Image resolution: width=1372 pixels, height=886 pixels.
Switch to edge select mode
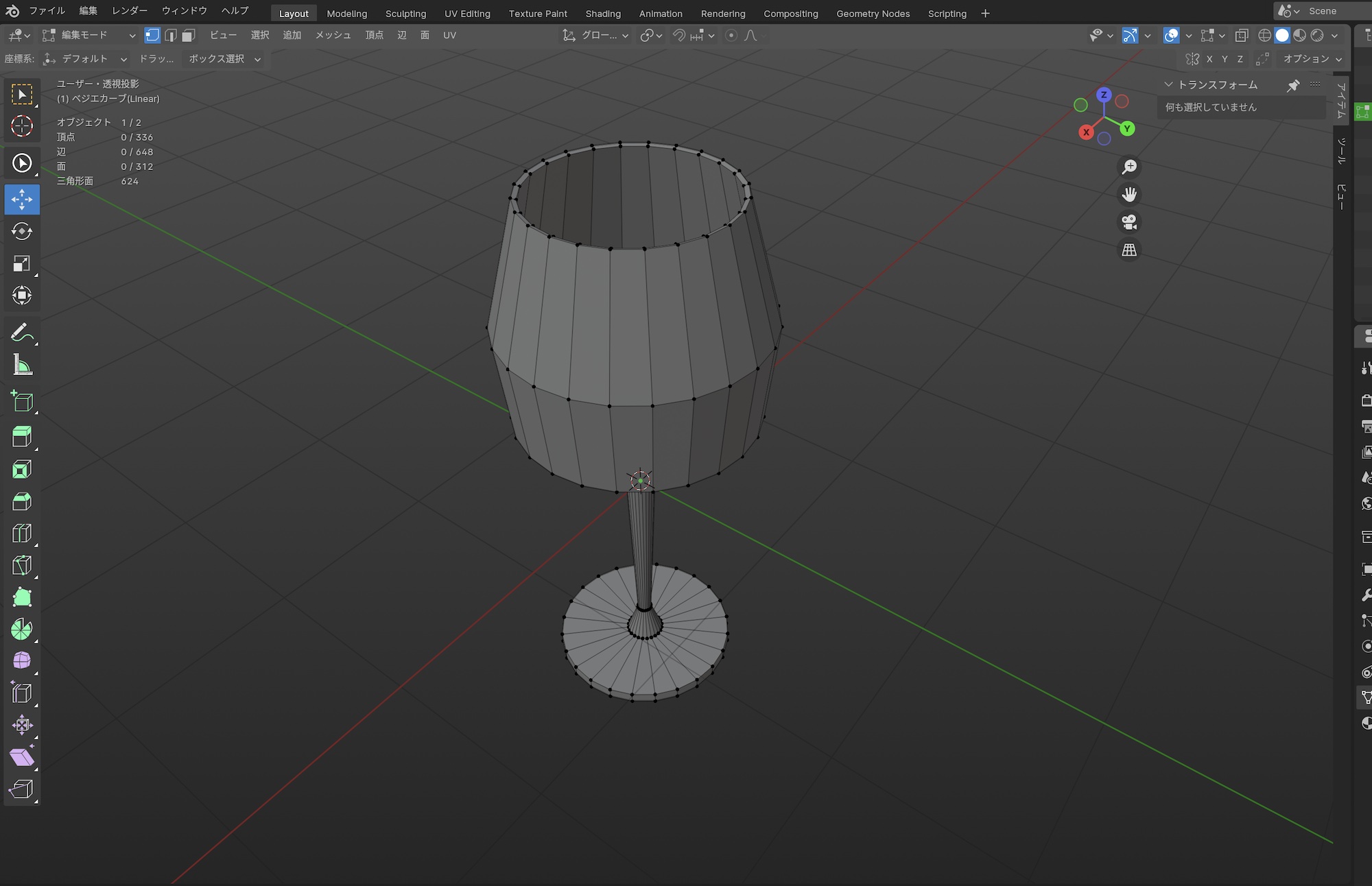(x=171, y=35)
